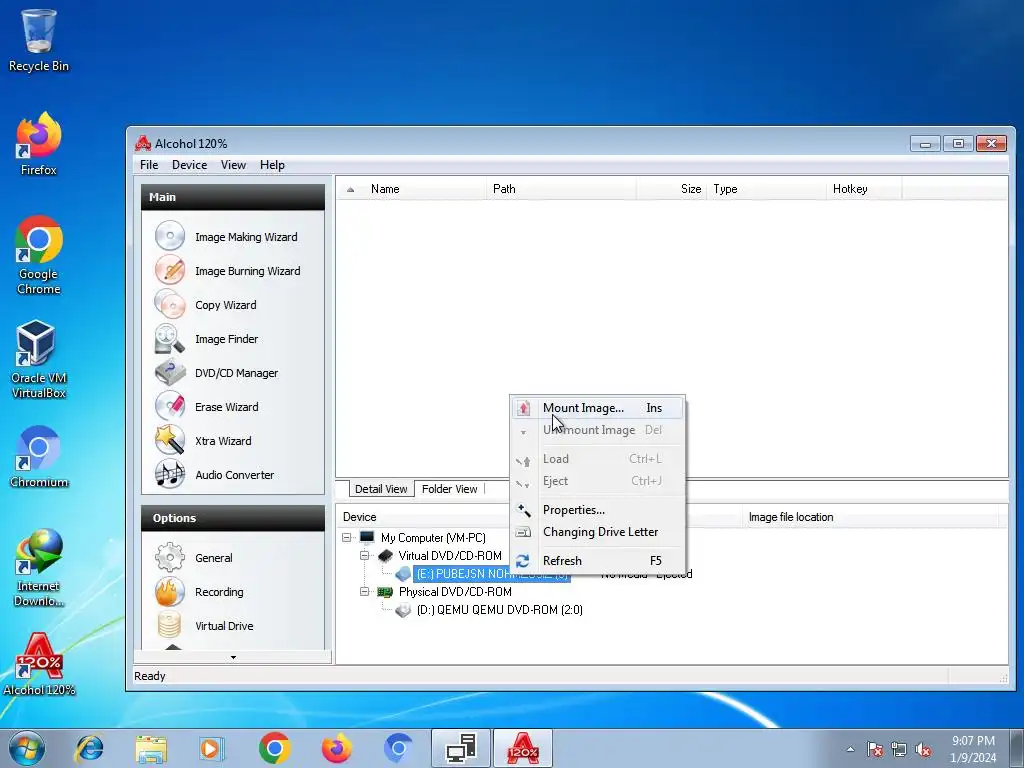The width and height of the screenshot is (1024, 768).
Task: Open Google Chrome desktop shortcut
Action: (x=39, y=255)
